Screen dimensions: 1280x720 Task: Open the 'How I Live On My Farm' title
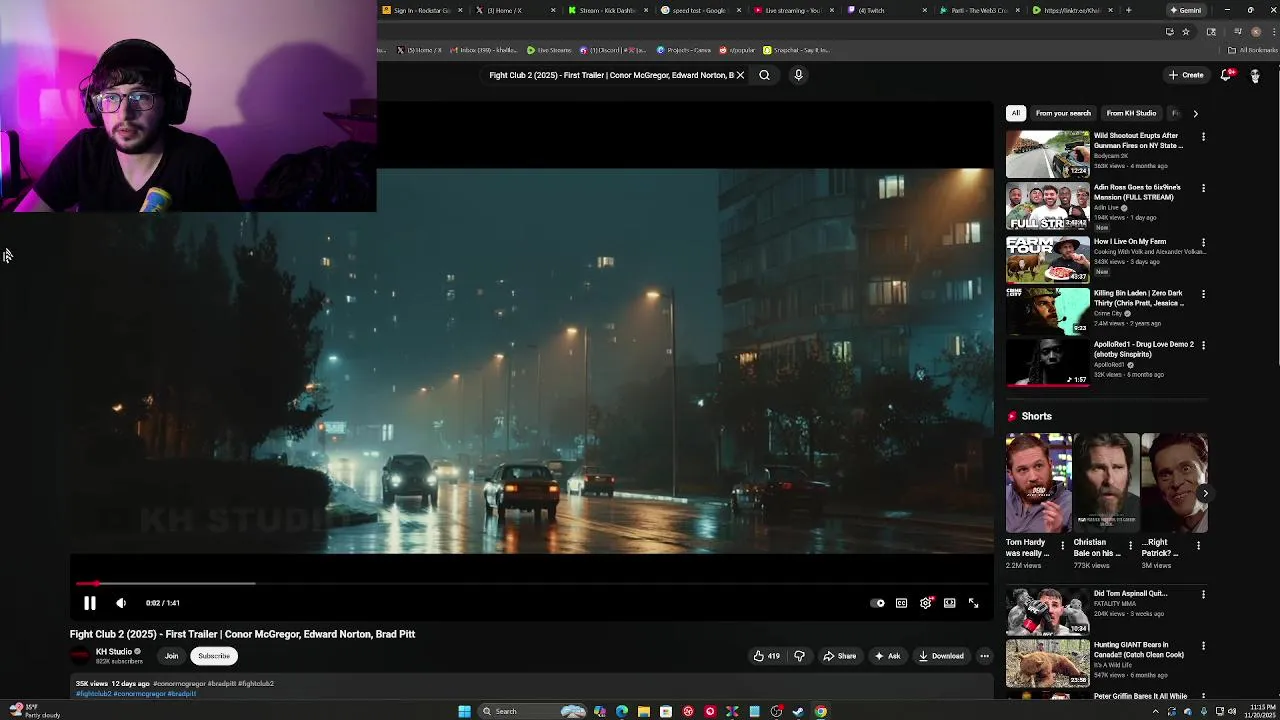pos(1130,241)
